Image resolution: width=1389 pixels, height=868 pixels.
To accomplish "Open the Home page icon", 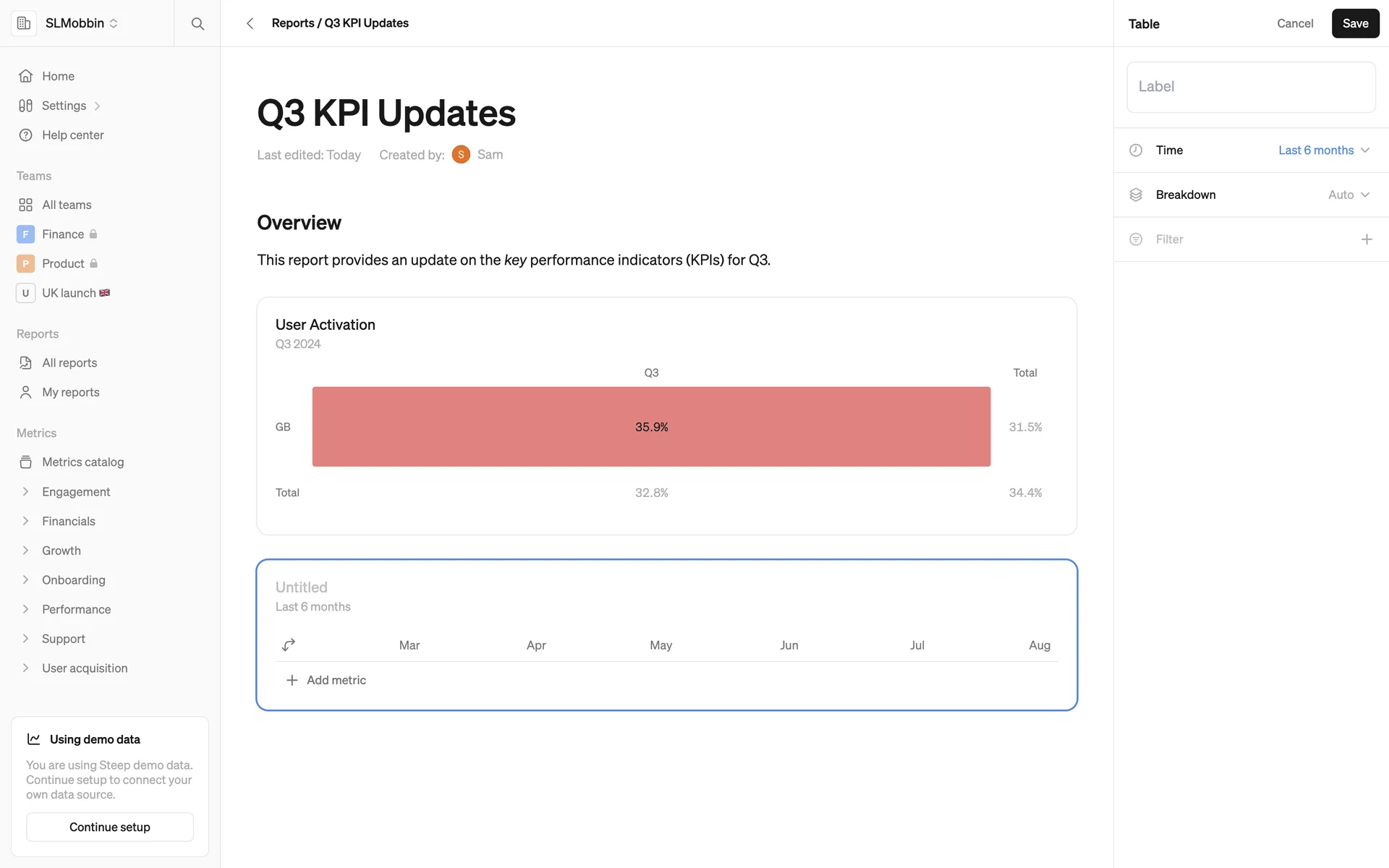I will (x=26, y=76).
